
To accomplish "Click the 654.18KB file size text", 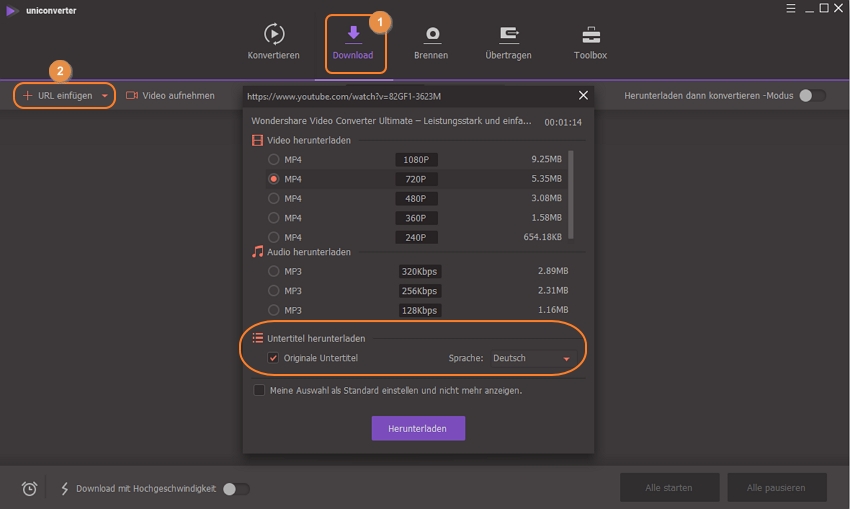I will pyautogui.click(x=543, y=237).
